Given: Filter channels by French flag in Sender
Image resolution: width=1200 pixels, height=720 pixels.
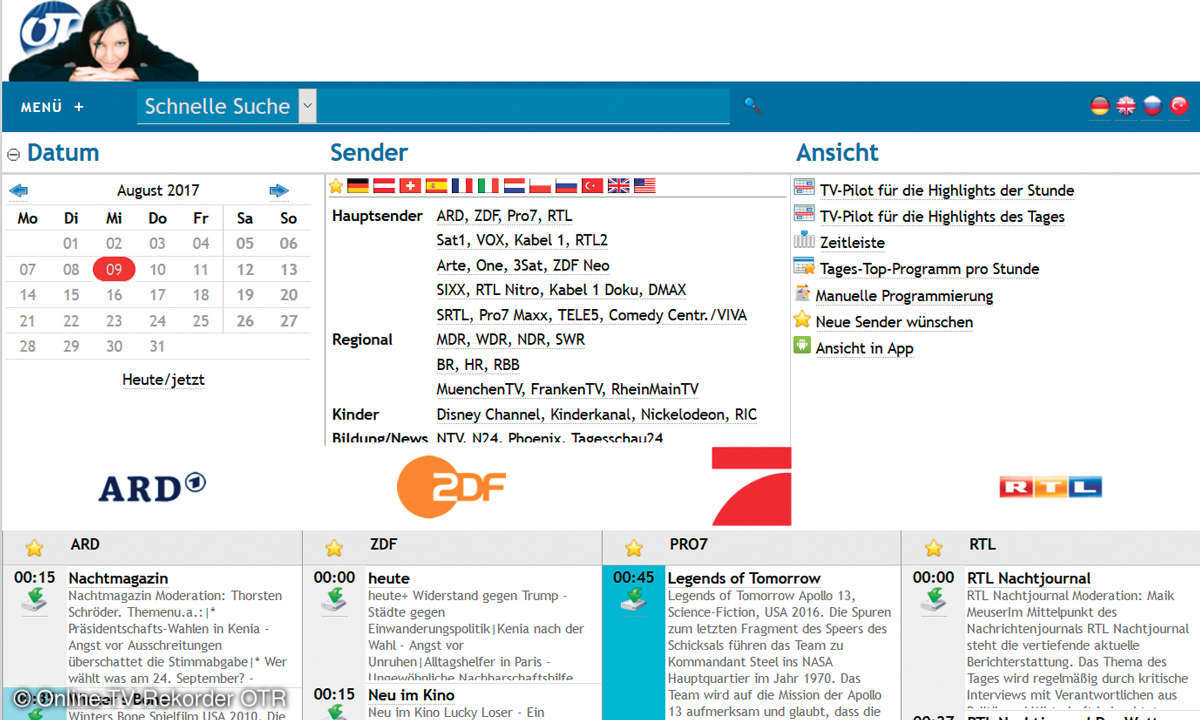Looking at the screenshot, I should coord(462,186).
